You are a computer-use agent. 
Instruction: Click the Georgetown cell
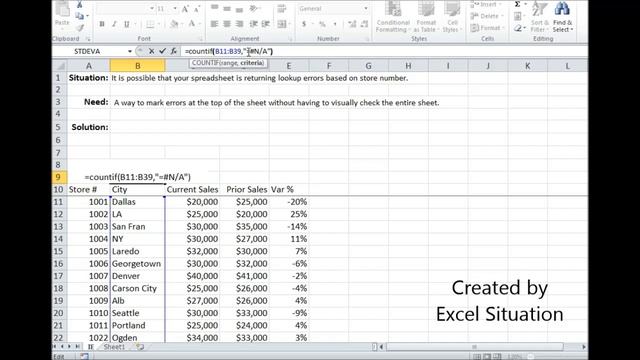[138, 264]
